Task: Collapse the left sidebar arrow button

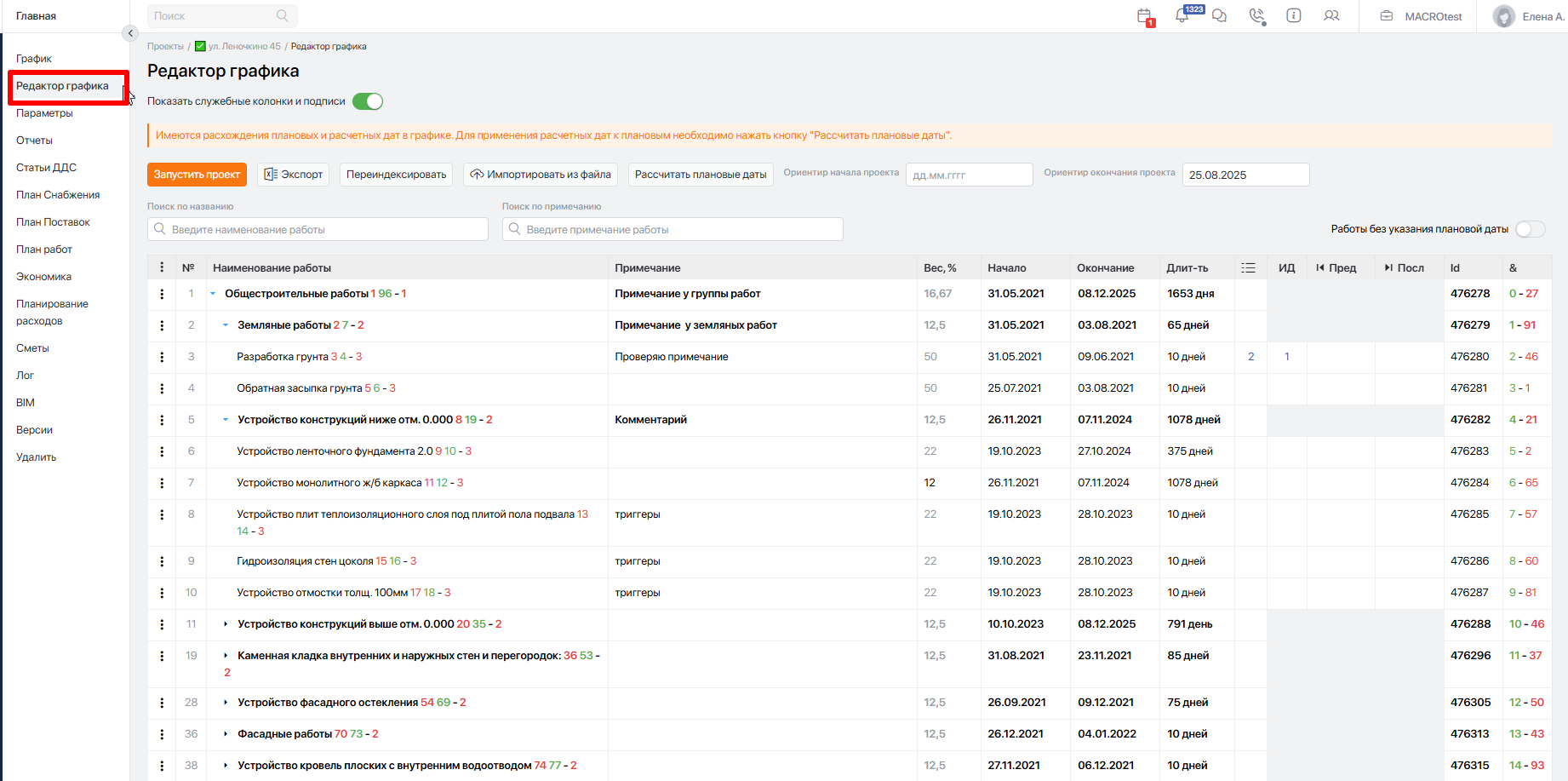Action: click(129, 33)
